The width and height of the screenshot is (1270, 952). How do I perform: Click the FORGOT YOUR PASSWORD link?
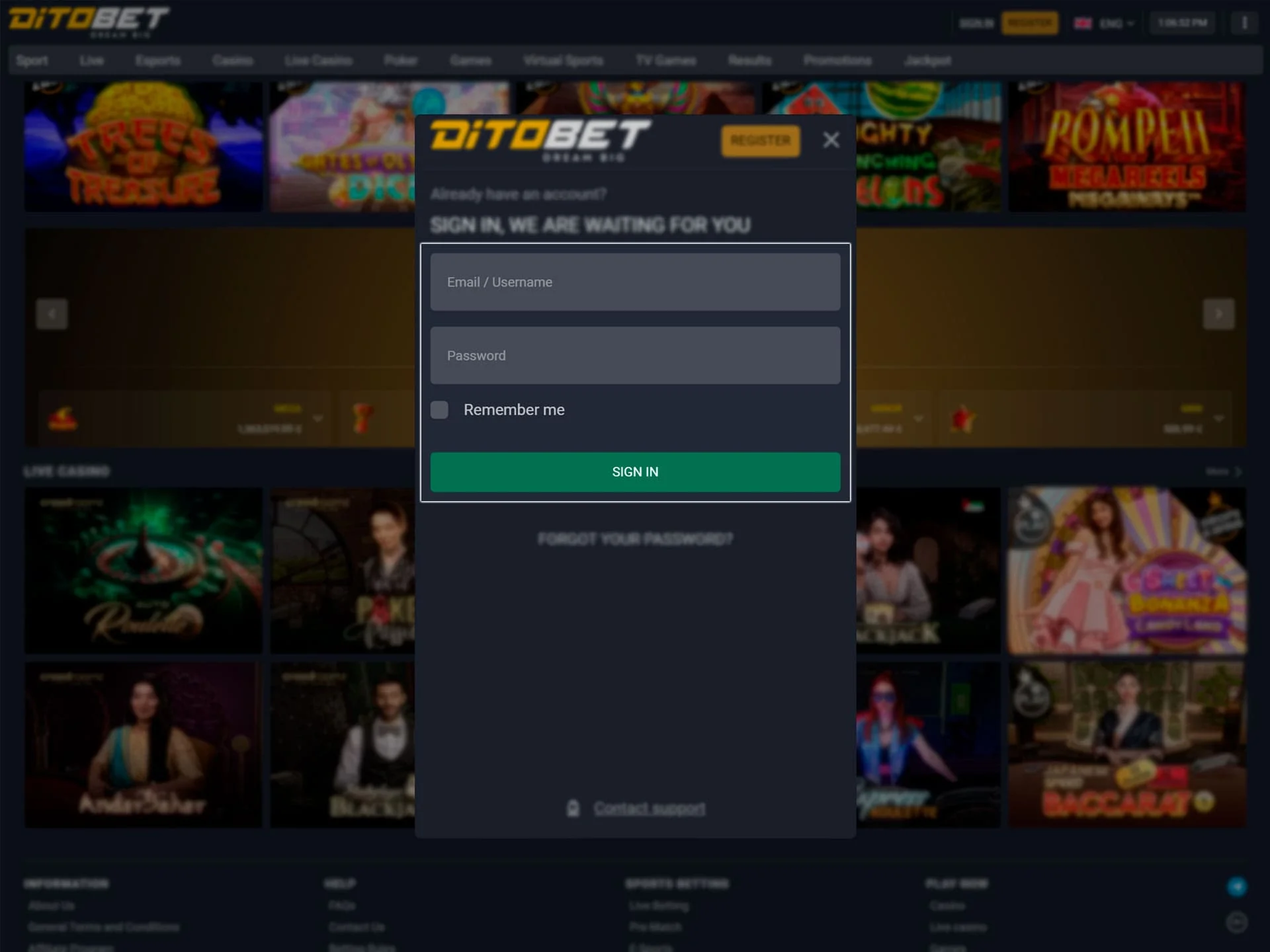tap(635, 539)
